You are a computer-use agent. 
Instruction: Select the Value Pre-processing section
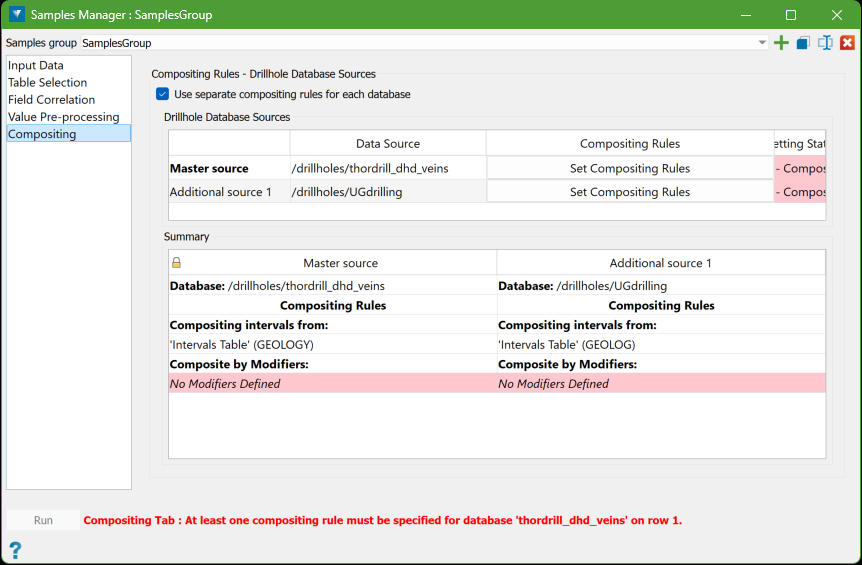pyautogui.click(x=63, y=116)
